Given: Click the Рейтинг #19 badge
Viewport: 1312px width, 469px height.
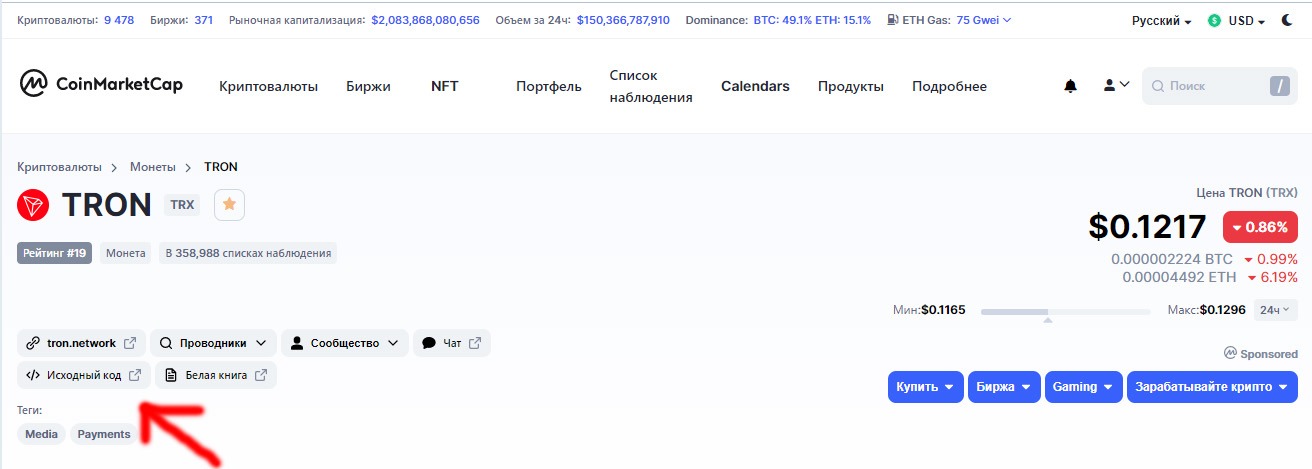Looking at the screenshot, I should tap(56, 253).
